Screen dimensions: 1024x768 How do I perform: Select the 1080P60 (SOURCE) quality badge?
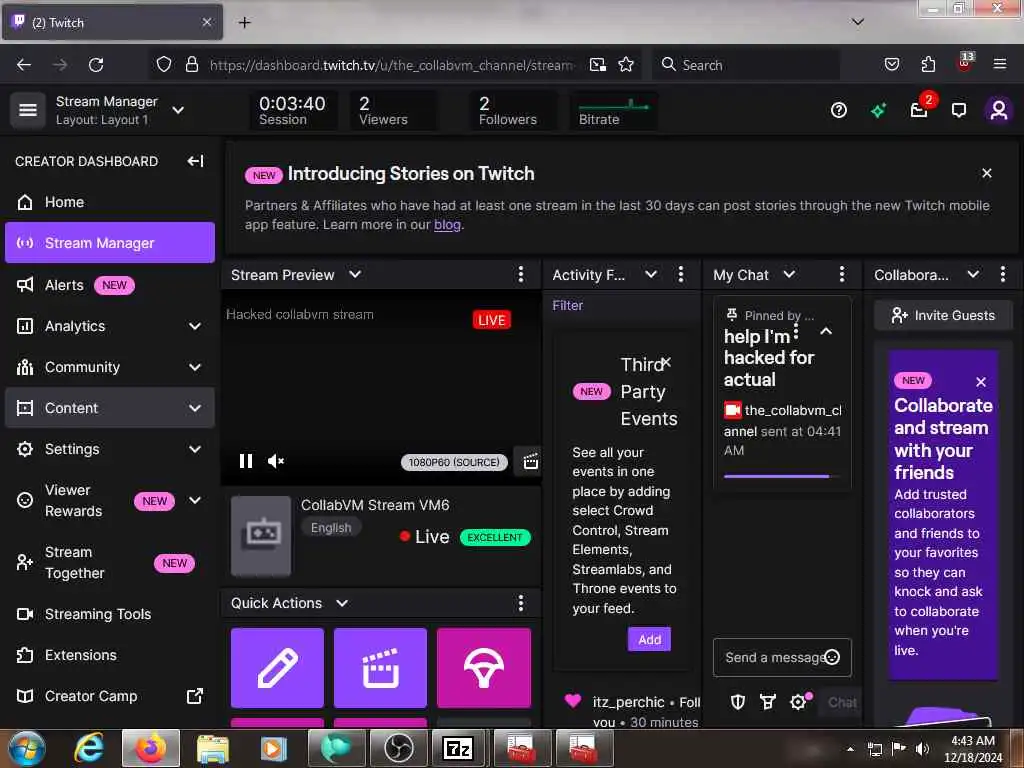pyautogui.click(x=454, y=462)
